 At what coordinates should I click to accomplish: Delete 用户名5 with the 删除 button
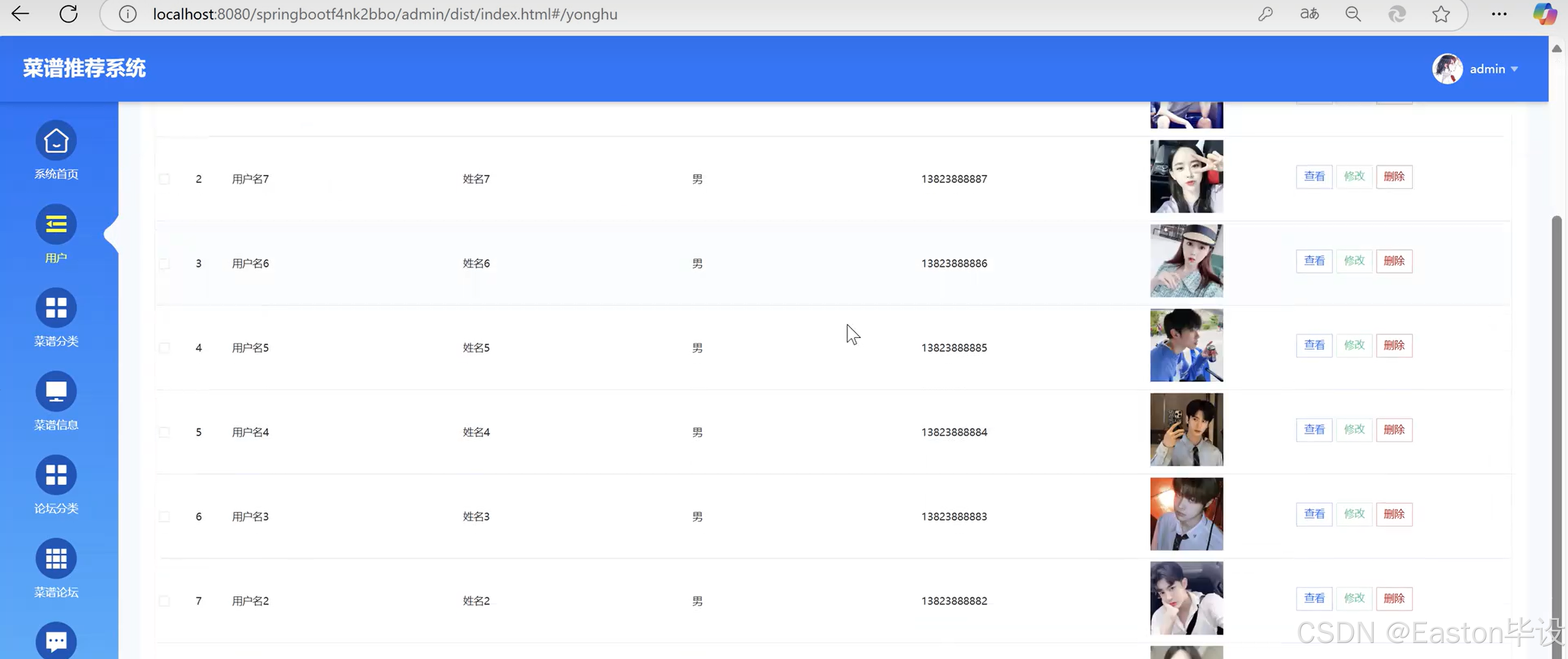pos(1395,345)
